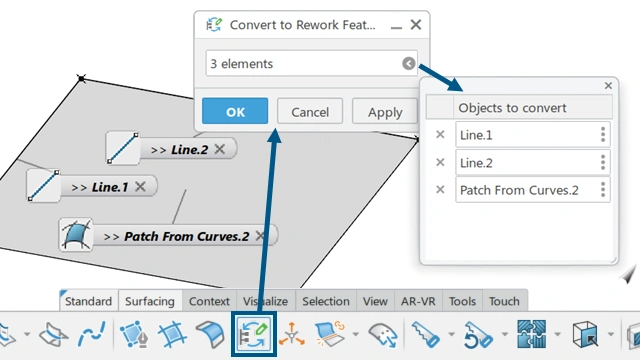Select the intersecting surfaces tool icon

53,334
